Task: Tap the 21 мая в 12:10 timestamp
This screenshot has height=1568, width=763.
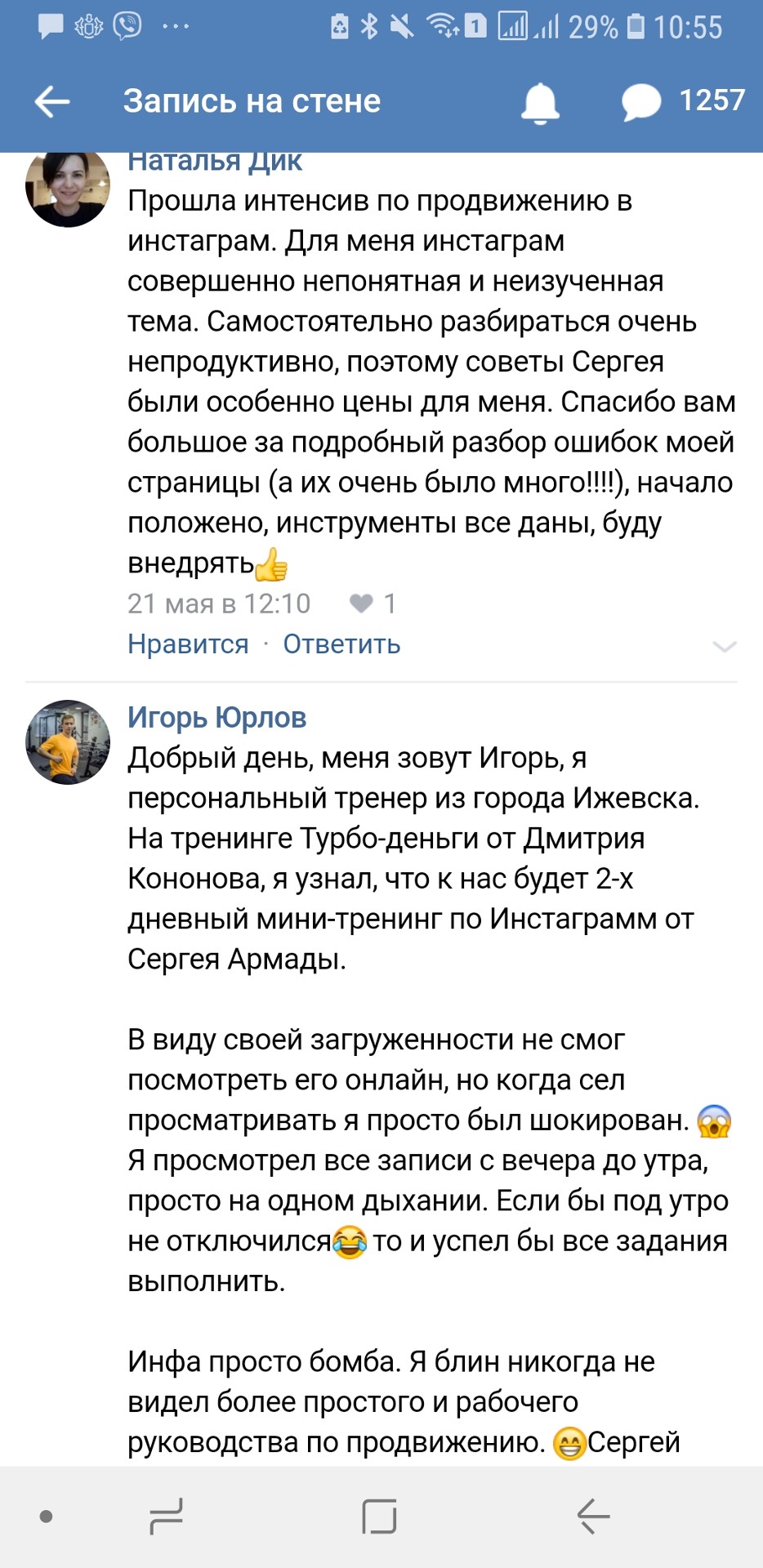Action: (x=219, y=604)
